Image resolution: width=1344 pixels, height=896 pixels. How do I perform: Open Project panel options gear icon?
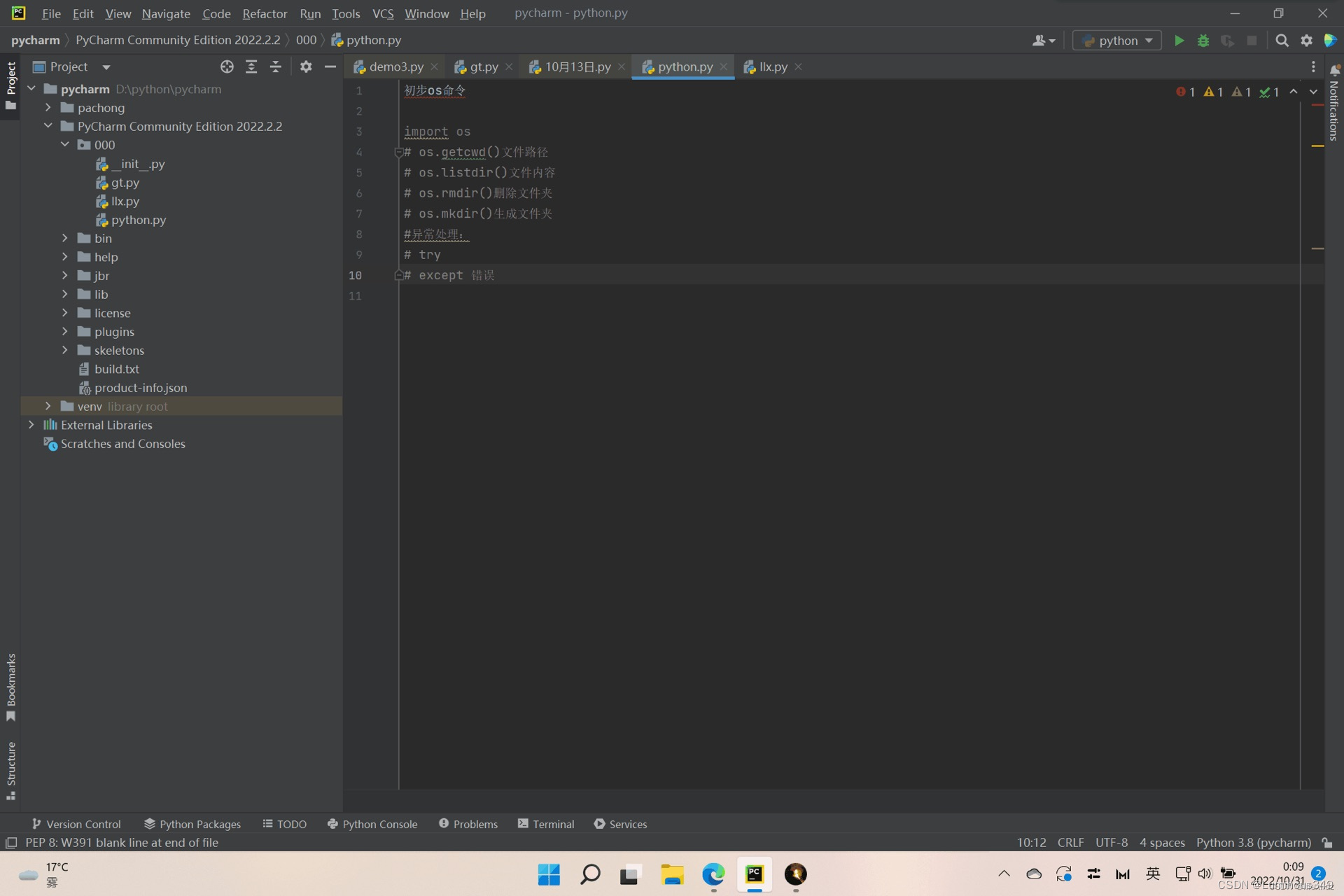pyautogui.click(x=306, y=66)
